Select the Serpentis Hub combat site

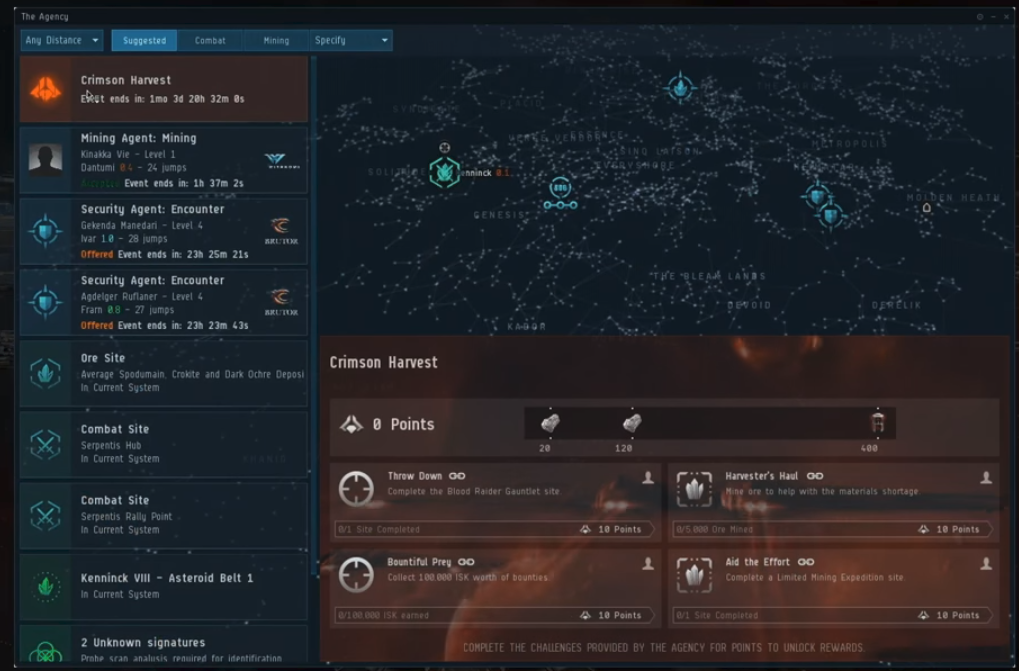click(x=163, y=445)
